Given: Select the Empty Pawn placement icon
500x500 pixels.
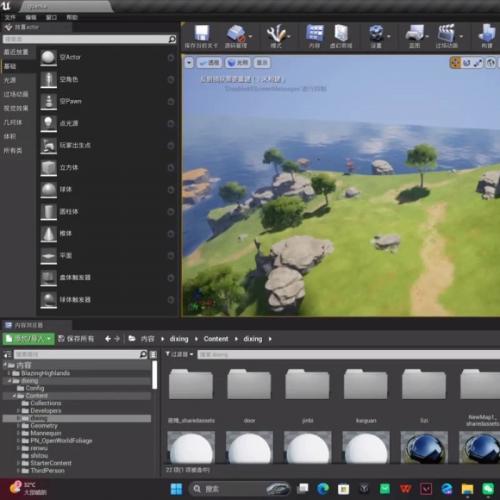Looking at the screenshot, I should click(49, 101).
